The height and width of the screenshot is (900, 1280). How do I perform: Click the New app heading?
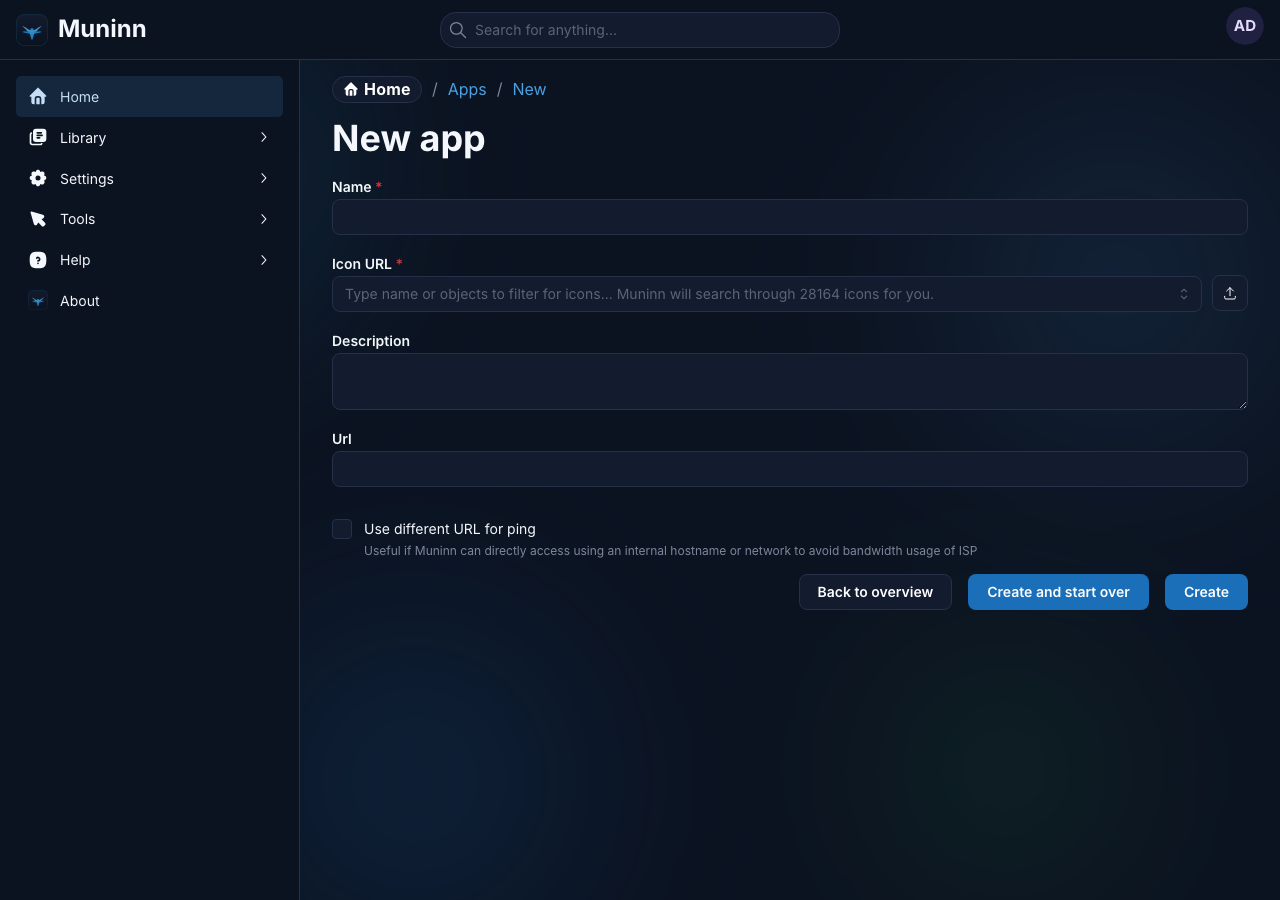(408, 138)
